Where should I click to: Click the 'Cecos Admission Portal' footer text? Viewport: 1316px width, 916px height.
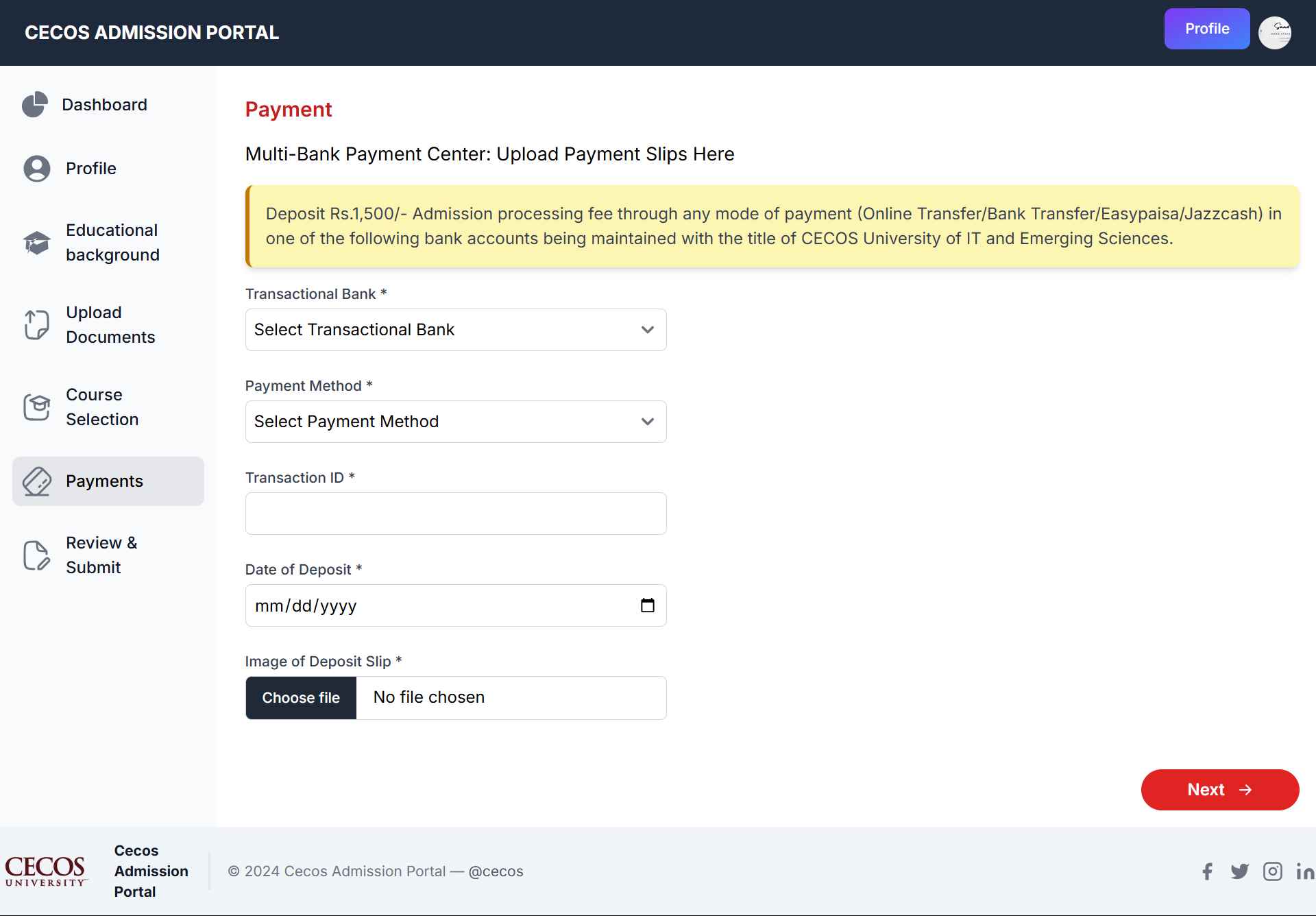(151, 871)
